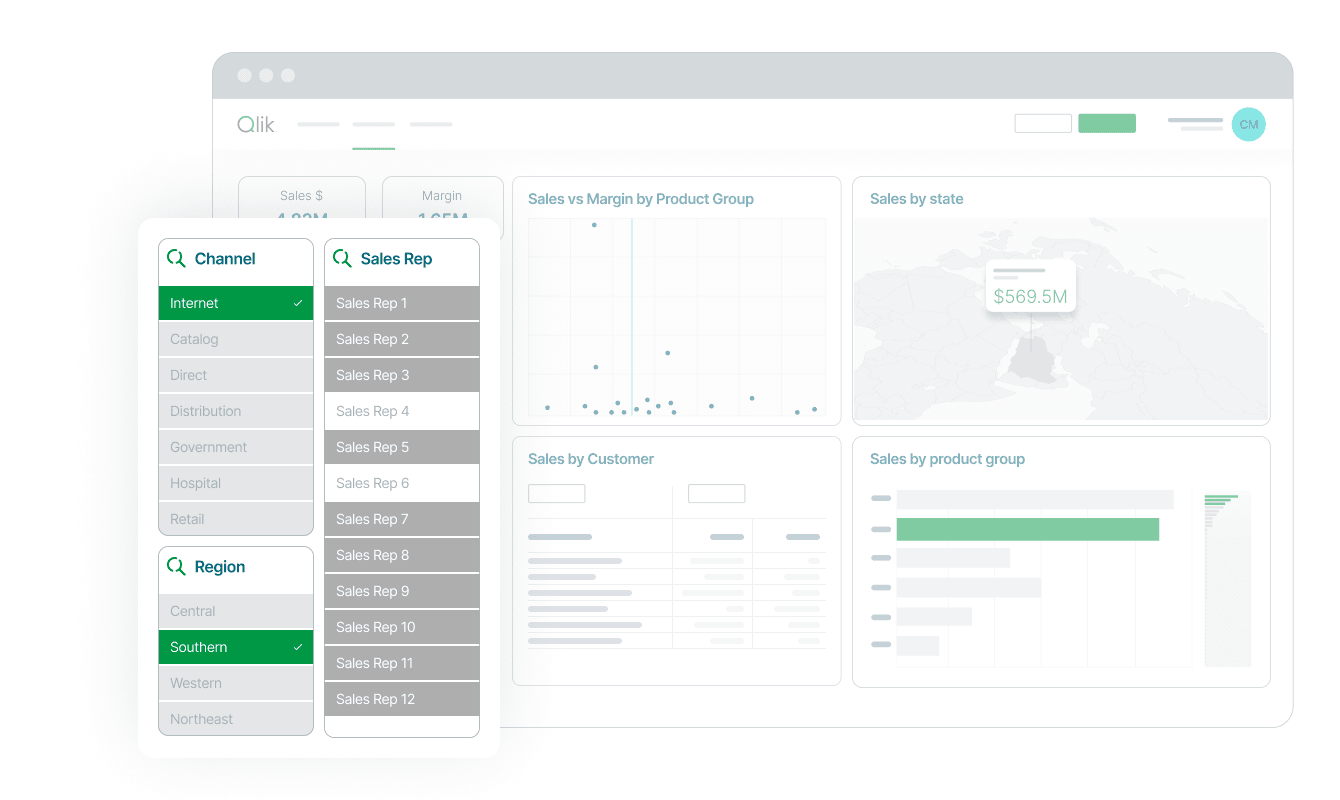Screen dimensions: 1340x800
Task: Select Sales Rep 4 in the filter list
Action: 401,411
